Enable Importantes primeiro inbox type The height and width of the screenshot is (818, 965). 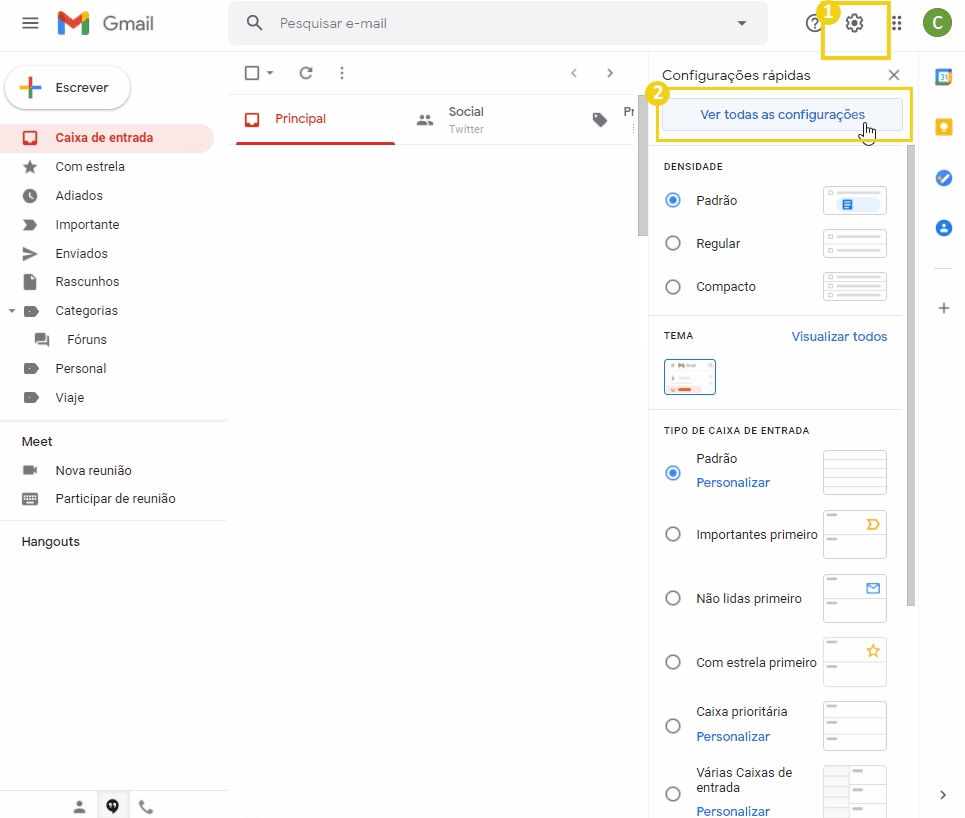point(672,535)
